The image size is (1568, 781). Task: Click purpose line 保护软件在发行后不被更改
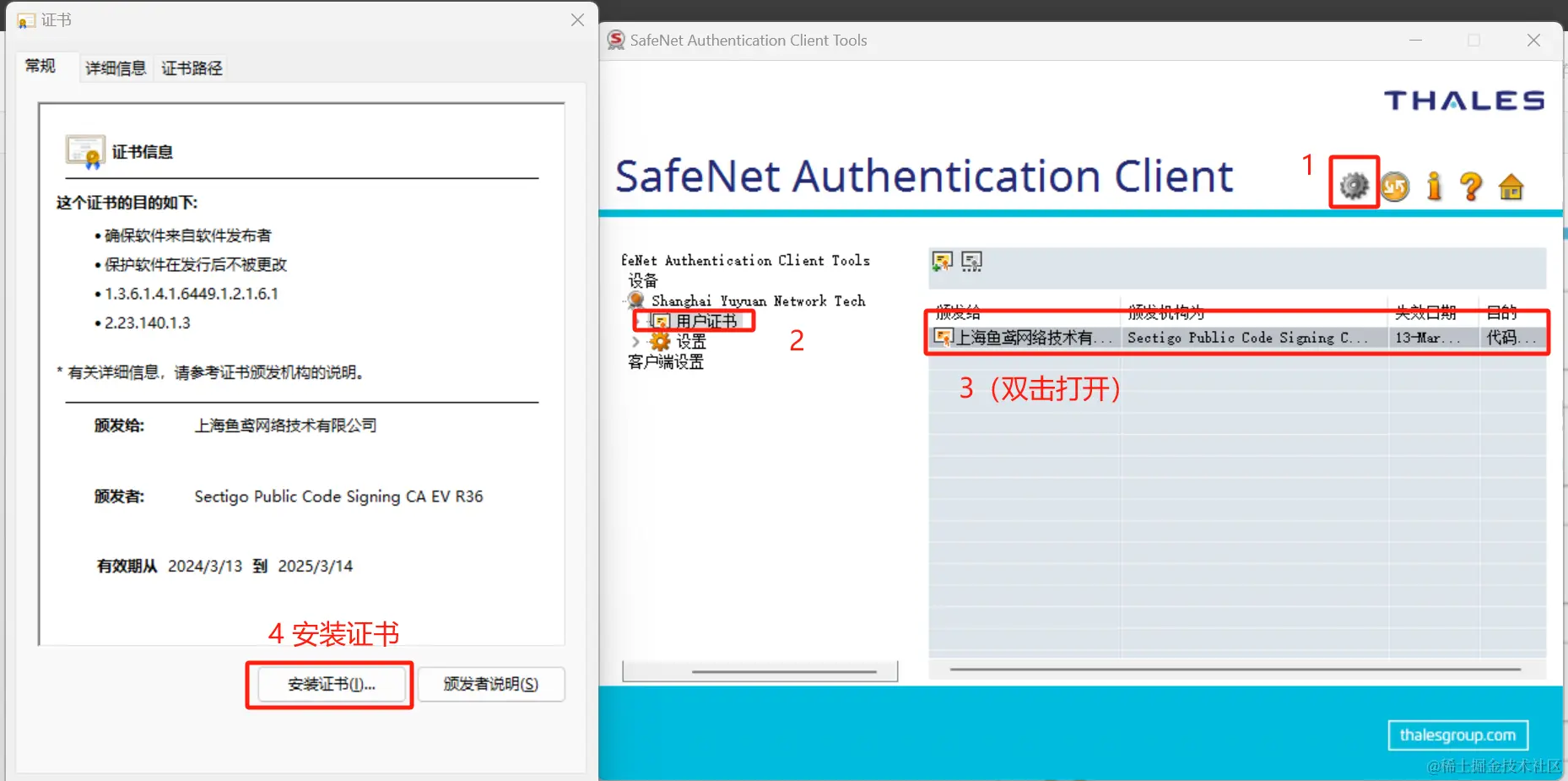[196, 265]
